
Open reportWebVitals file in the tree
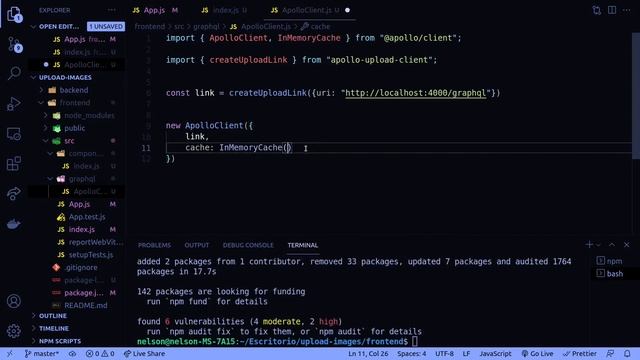pos(96,242)
